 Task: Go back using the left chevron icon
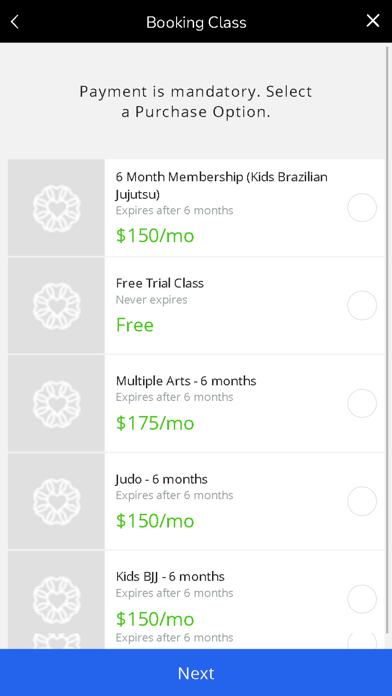(x=15, y=21)
